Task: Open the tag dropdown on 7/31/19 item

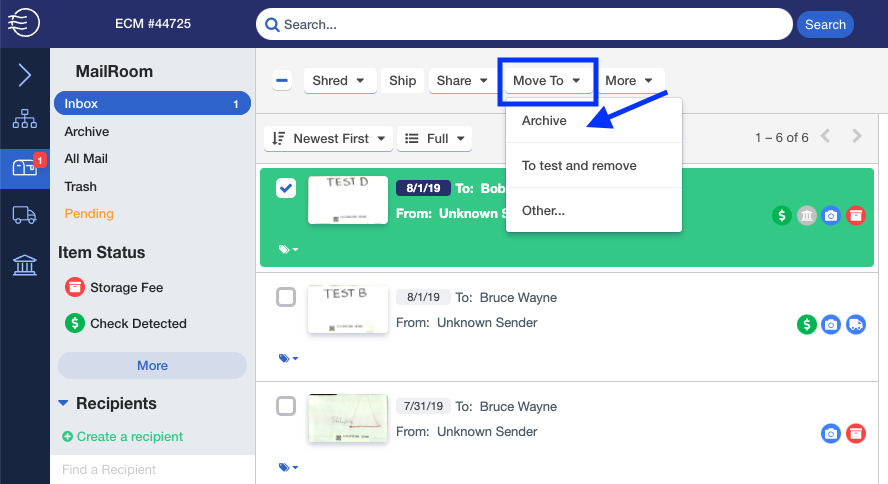Action: tap(288, 468)
